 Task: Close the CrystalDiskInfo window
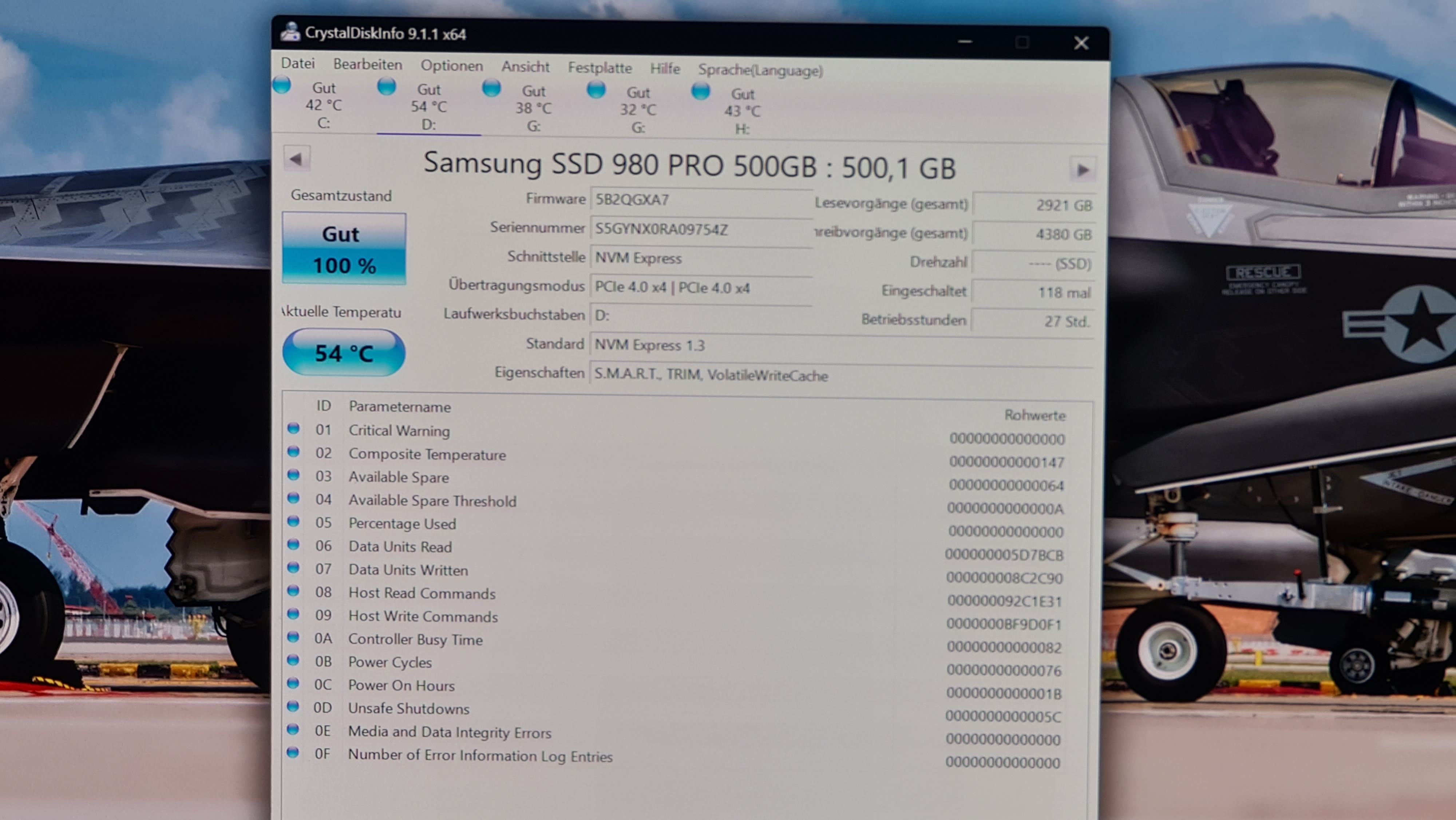(1081, 43)
